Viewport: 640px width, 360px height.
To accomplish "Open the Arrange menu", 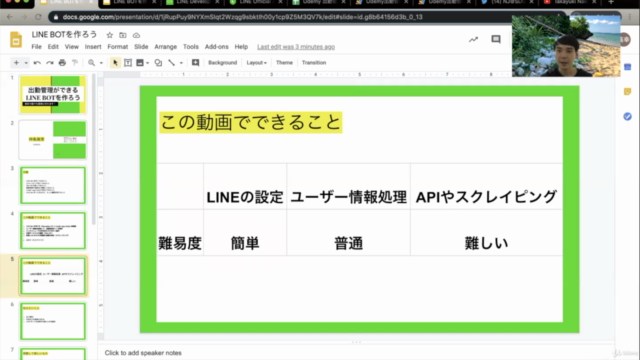I will click(166, 47).
